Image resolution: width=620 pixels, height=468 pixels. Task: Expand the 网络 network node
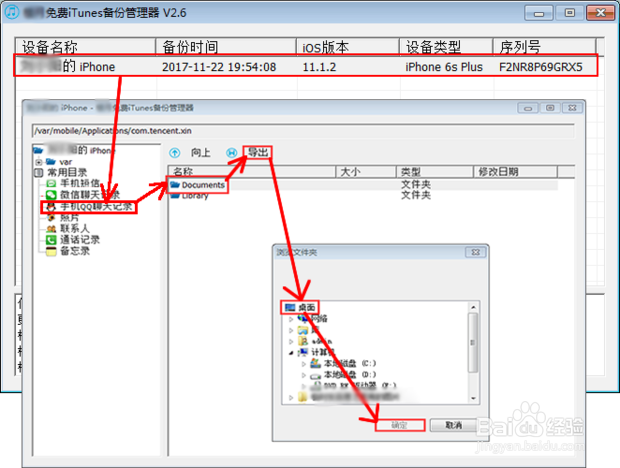[291, 319]
